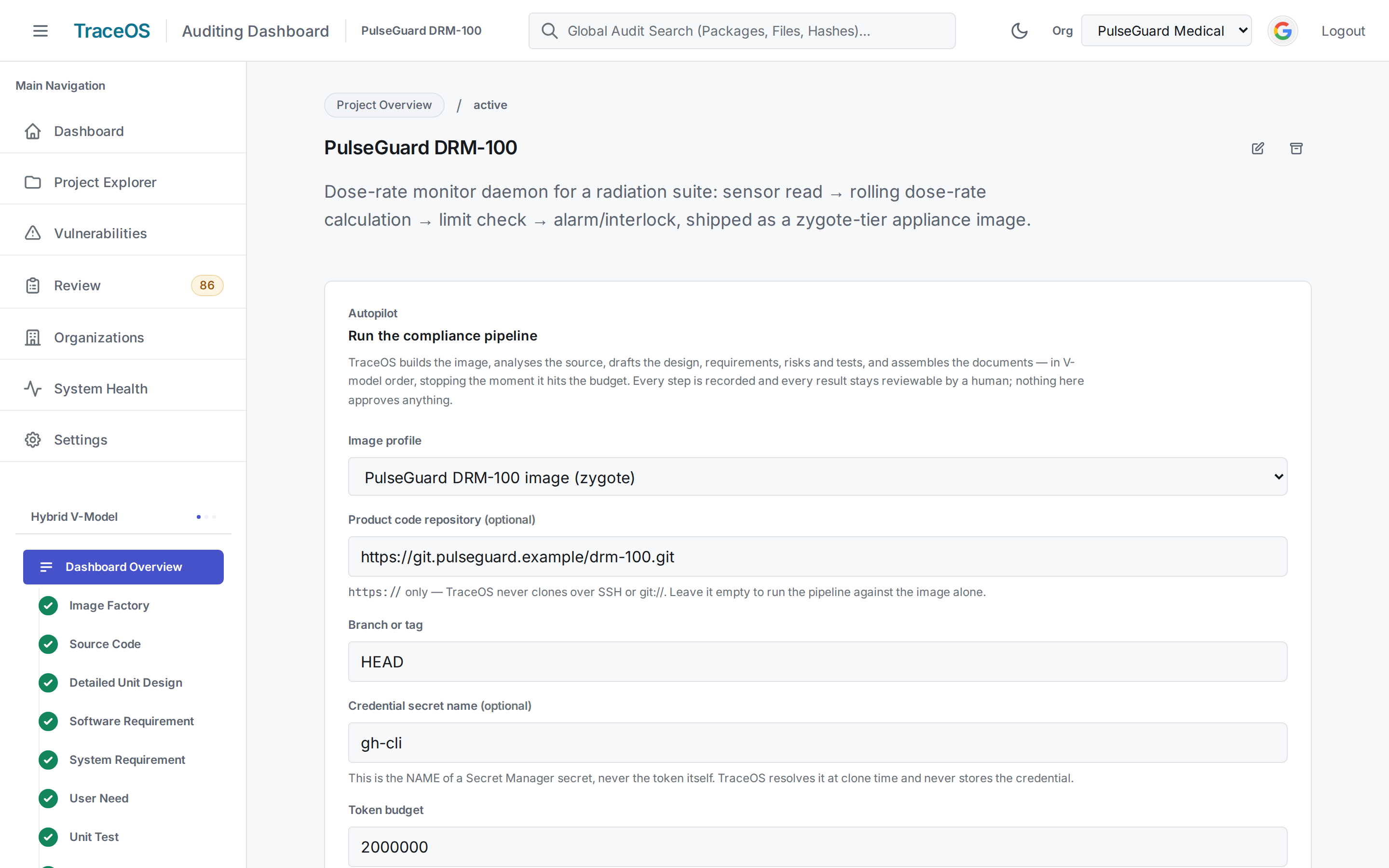Click the Review clipboard icon
Image resolution: width=1389 pixels, height=868 pixels.
33,285
